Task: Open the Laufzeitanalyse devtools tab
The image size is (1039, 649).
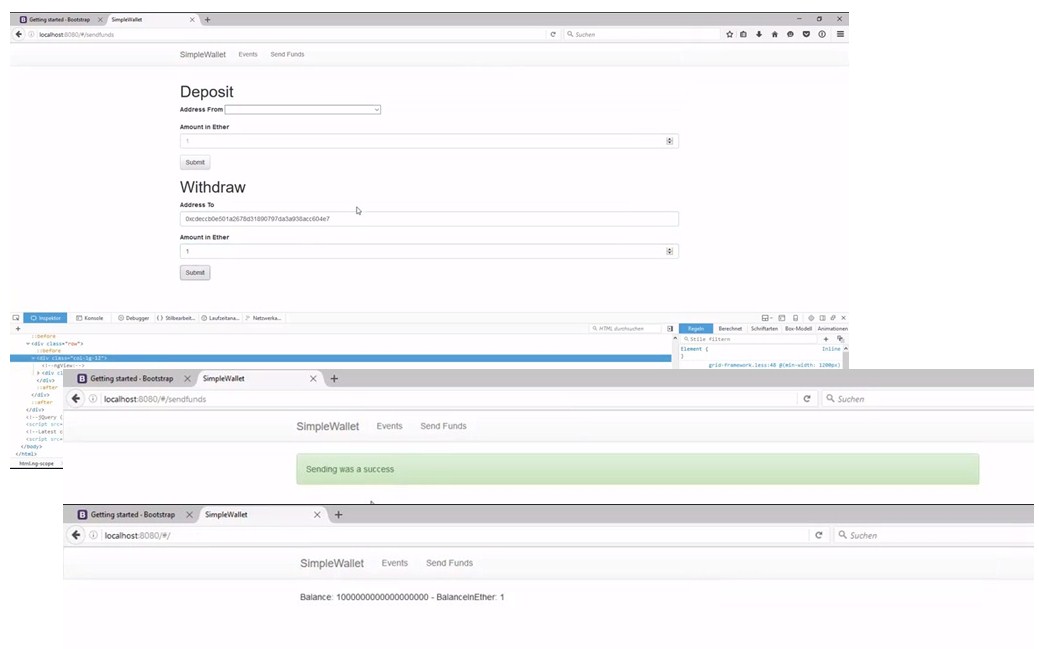Action: tap(221, 318)
